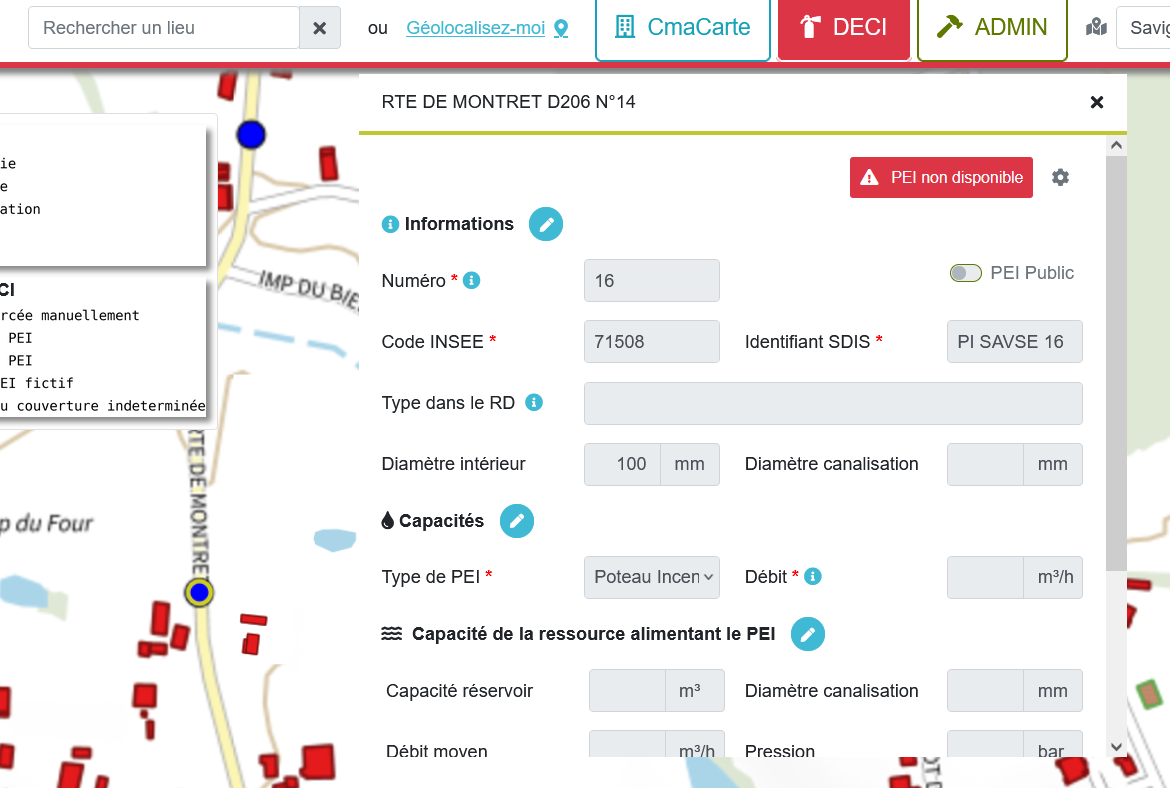Close the RTE DE MONTRET D206 panel
This screenshot has width=1170, height=788.
click(x=1097, y=102)
